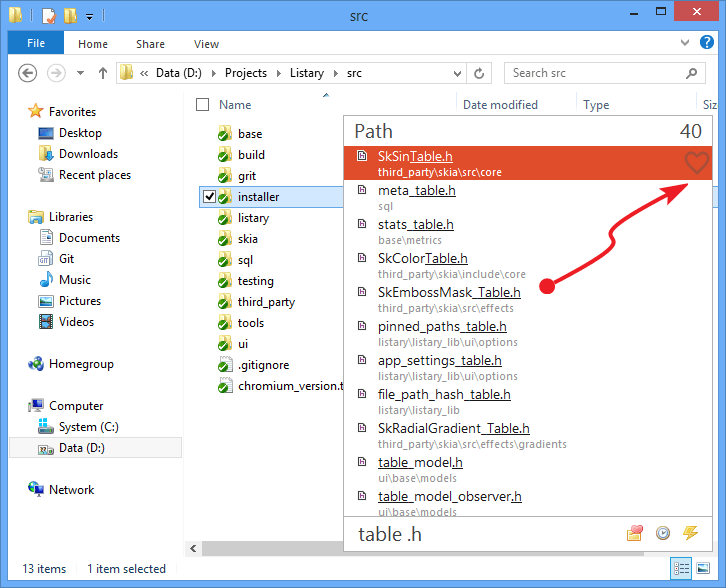
Task: Open Listary favorites folder icon
Action: click(635, 533)
